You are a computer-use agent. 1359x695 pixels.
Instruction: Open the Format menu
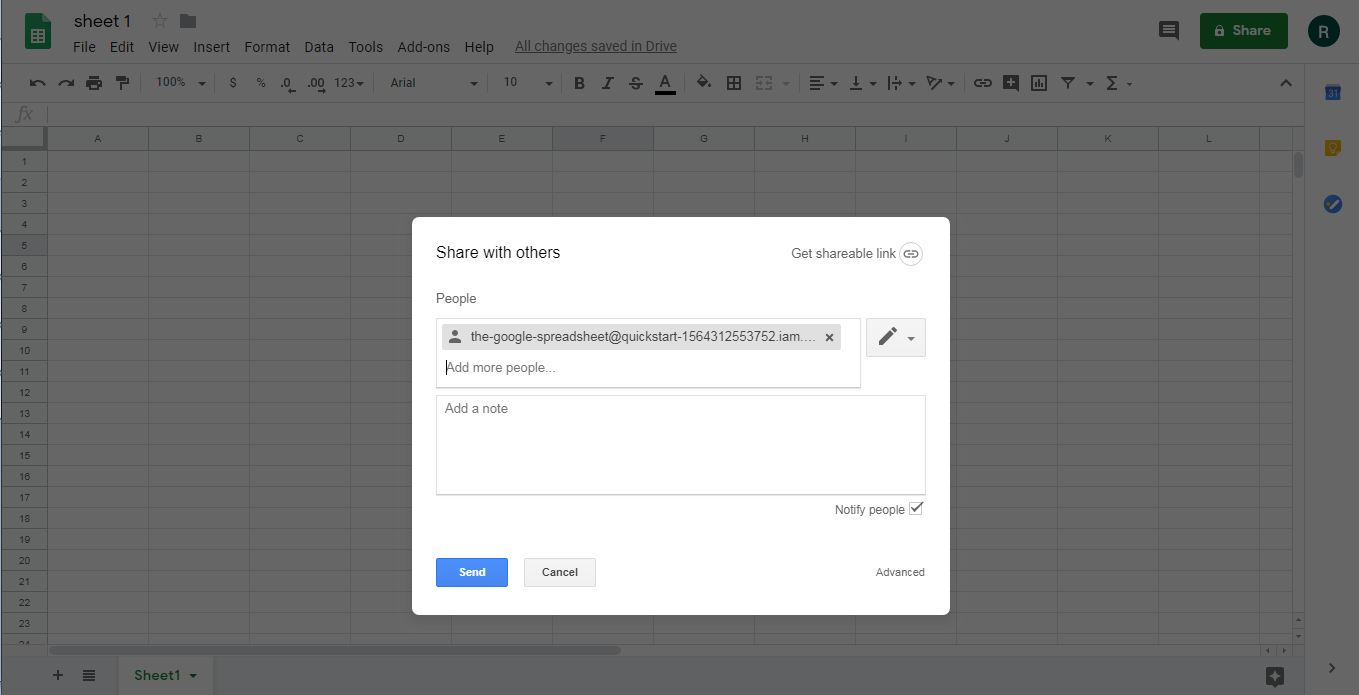267,46
